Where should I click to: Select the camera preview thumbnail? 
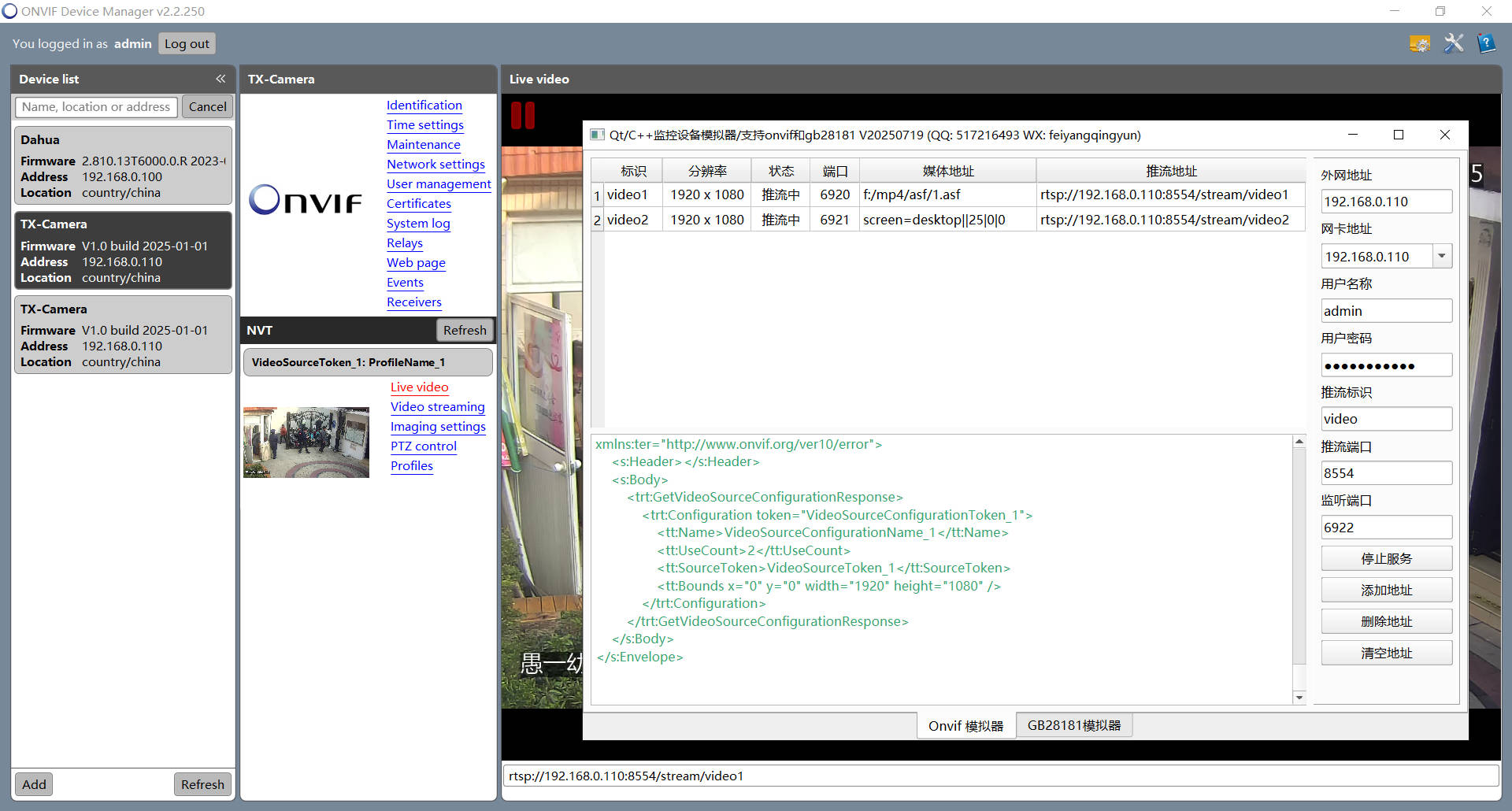tap(306, 442)
